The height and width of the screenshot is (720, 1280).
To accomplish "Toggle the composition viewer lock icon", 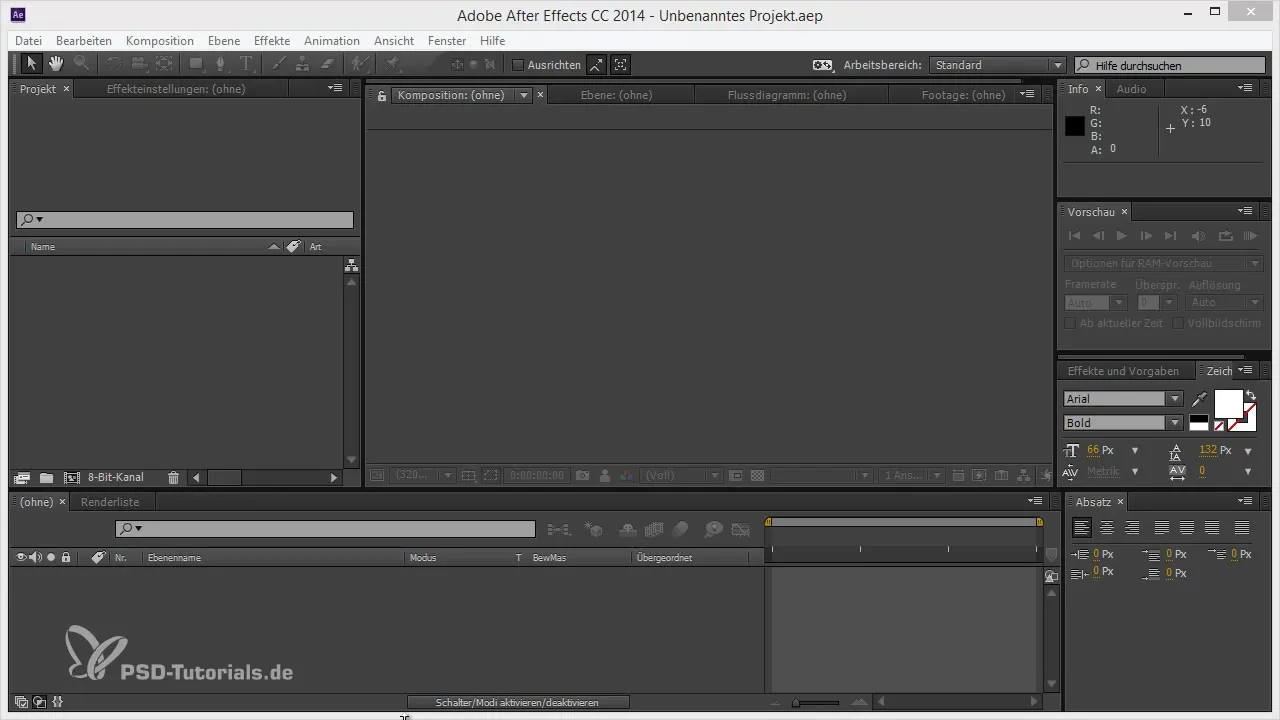I will [x=381, y=96].
